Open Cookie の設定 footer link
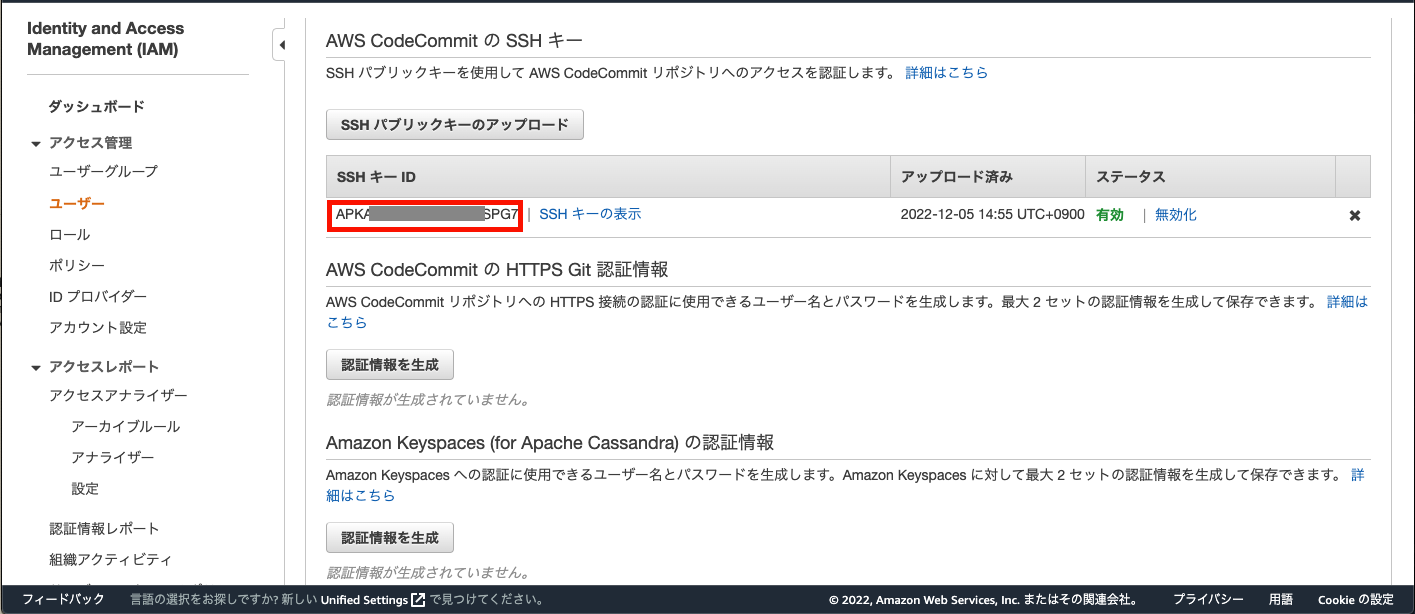The width and height of the screenshot is (1415, 614). coord(1356,600)
